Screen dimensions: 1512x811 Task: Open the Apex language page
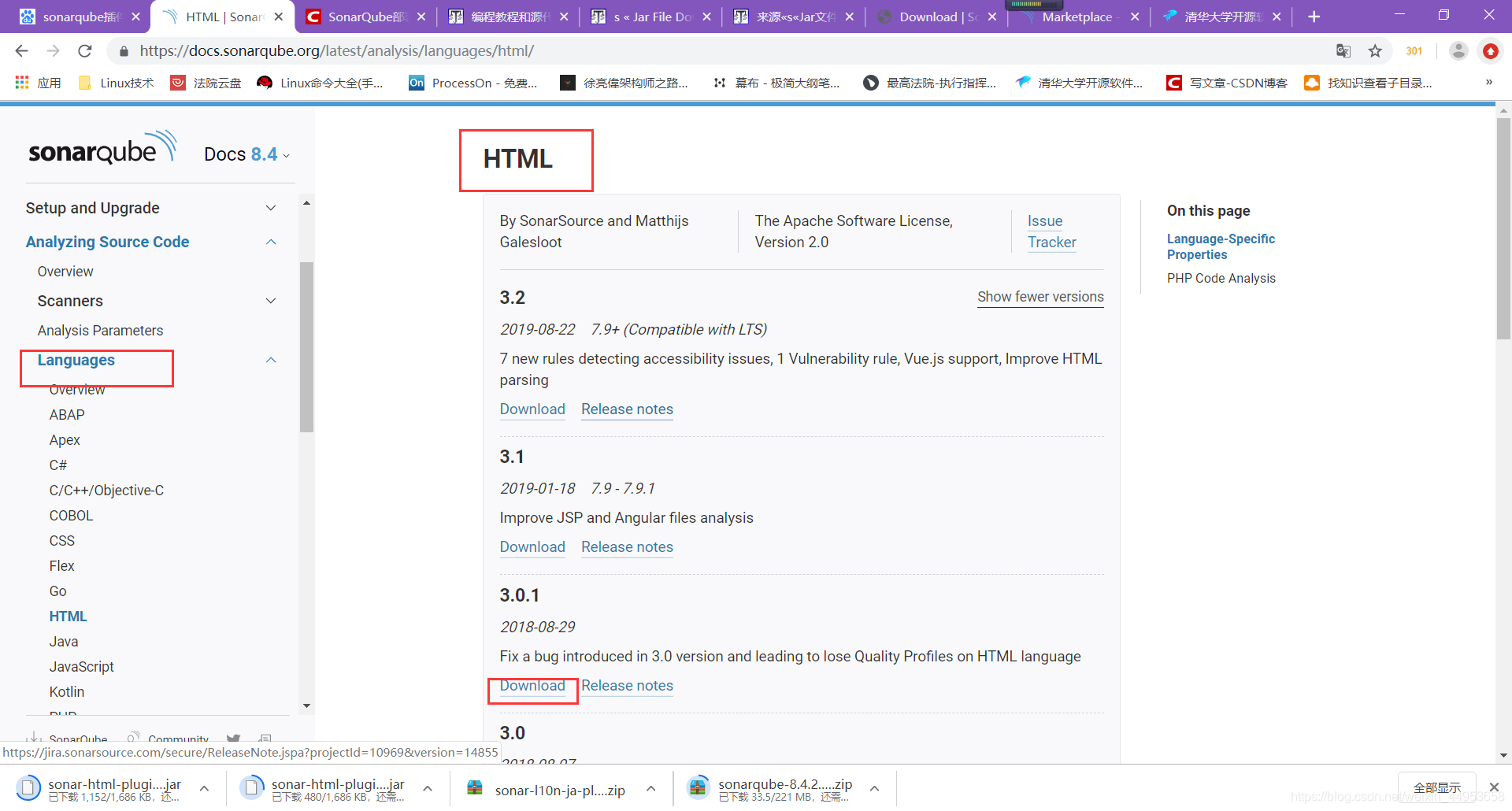[65, 440]
